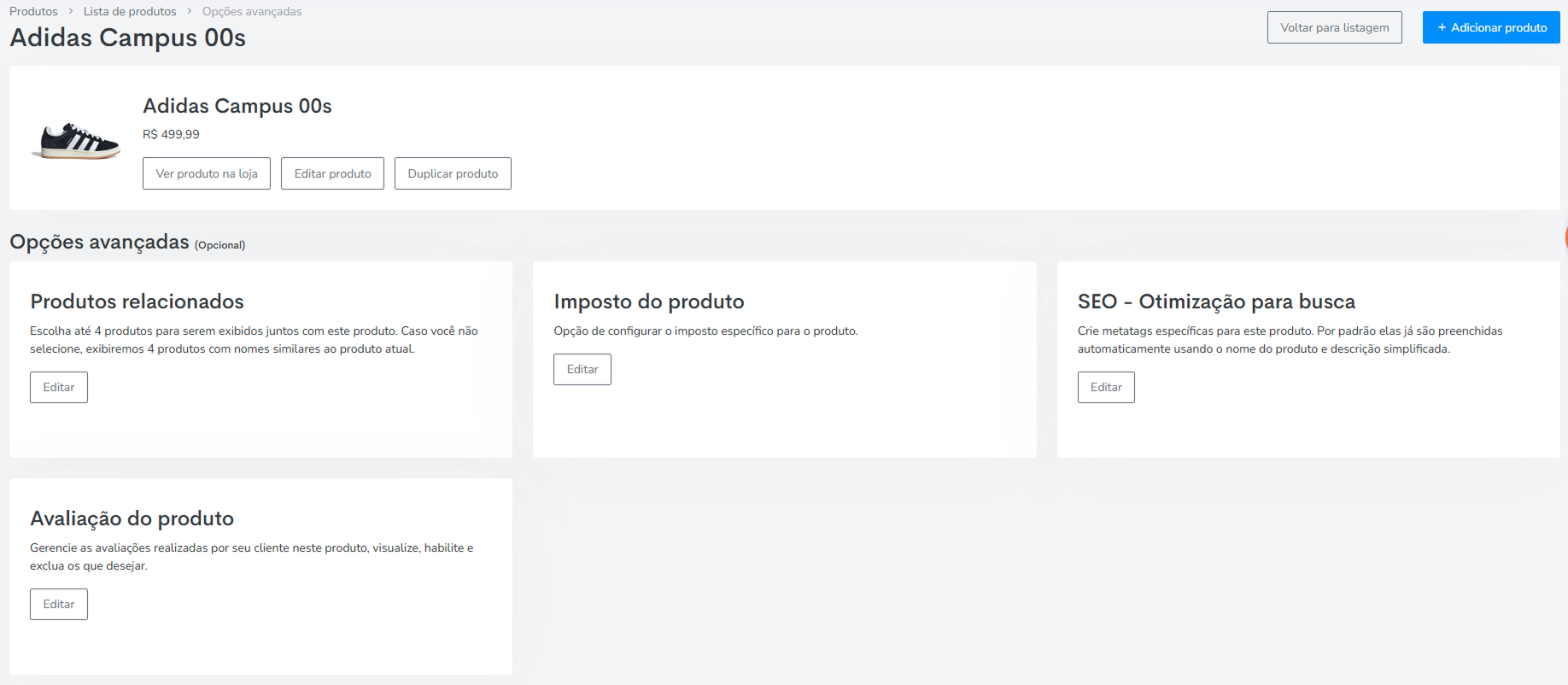Open the Produtos breadcrumb link

click(33, 11)
